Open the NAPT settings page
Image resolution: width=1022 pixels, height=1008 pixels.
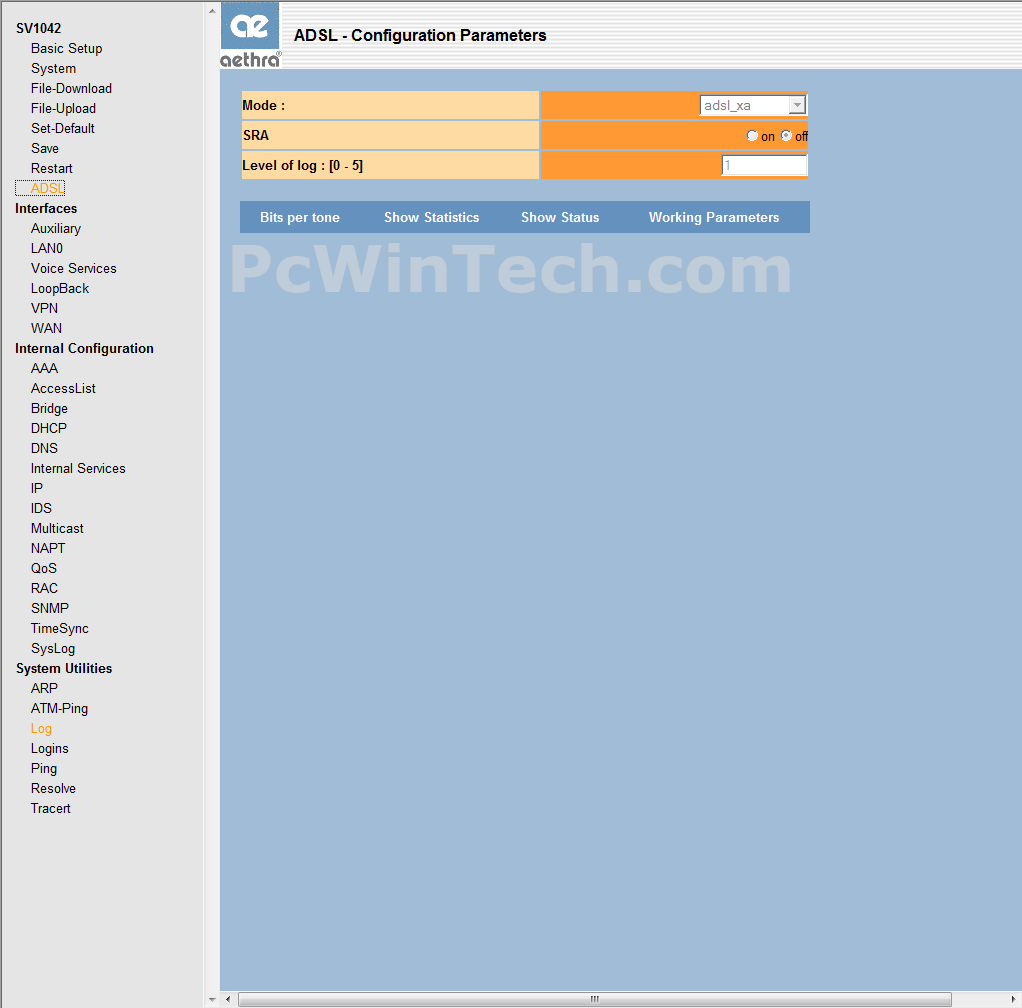(x=48, y=548)
